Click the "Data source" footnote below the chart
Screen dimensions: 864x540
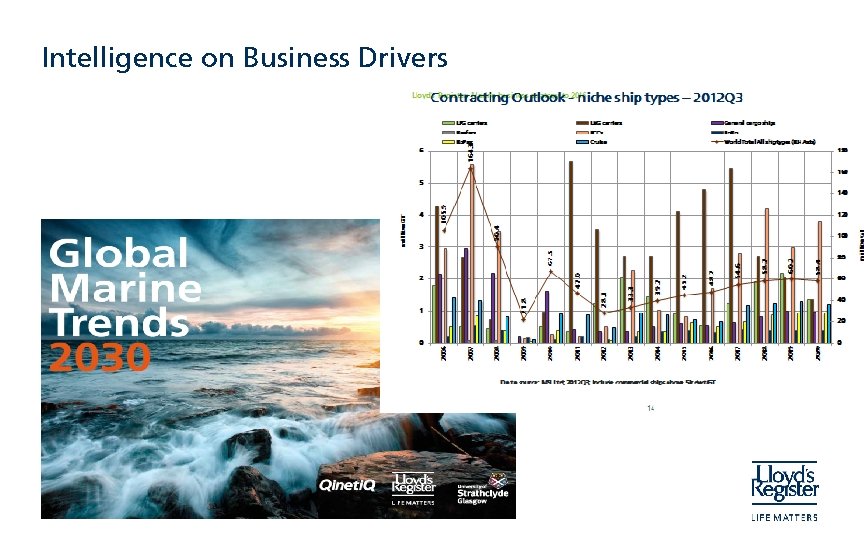pyautogui.click(x=608, y=381)
